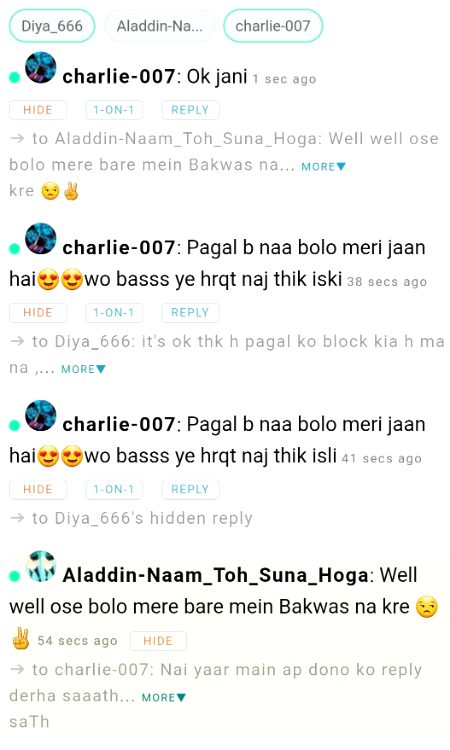Expand MORE on the "derha saaath..." quote
The image size is (450, 750).
pos(164,697)
